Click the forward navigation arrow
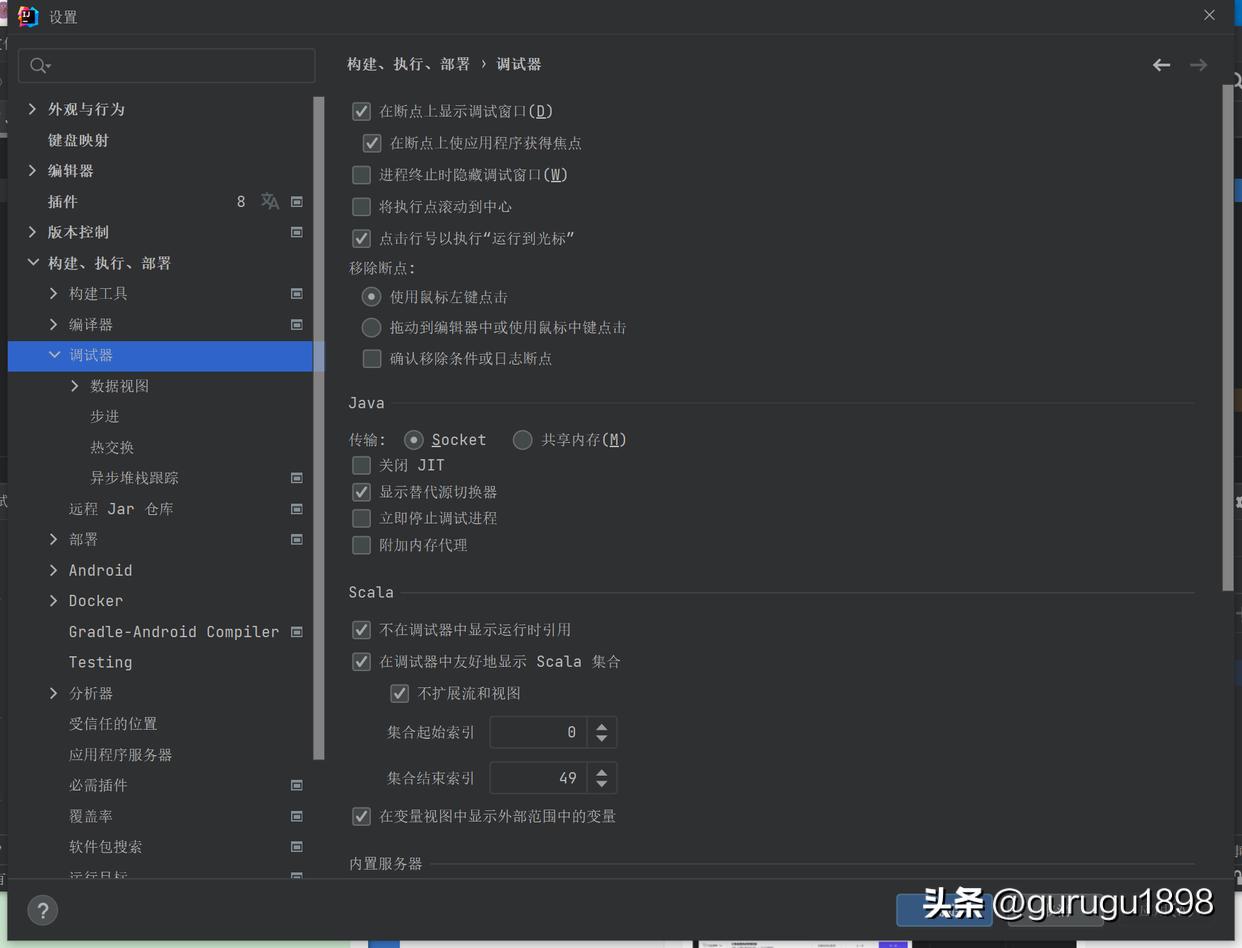1242x948 pixels. click(1198, 64)
